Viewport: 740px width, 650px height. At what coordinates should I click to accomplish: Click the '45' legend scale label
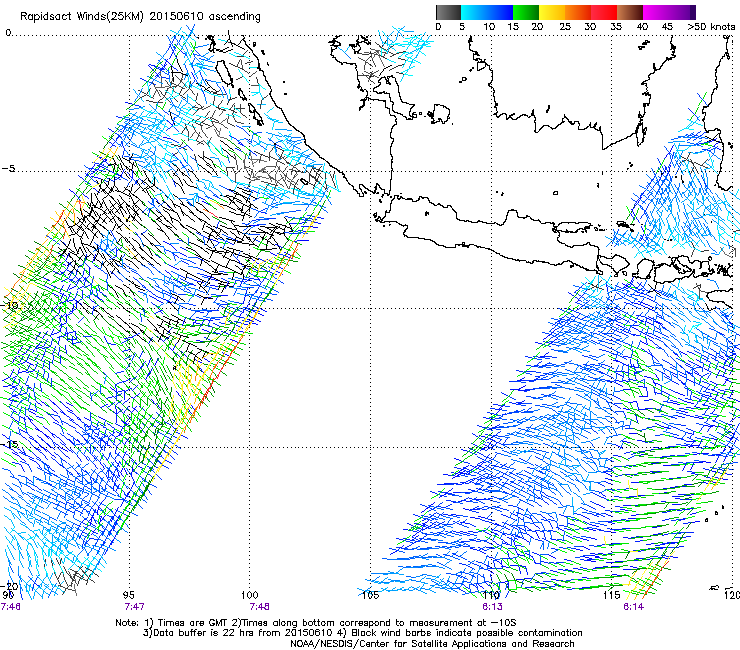tap(667, 27)
